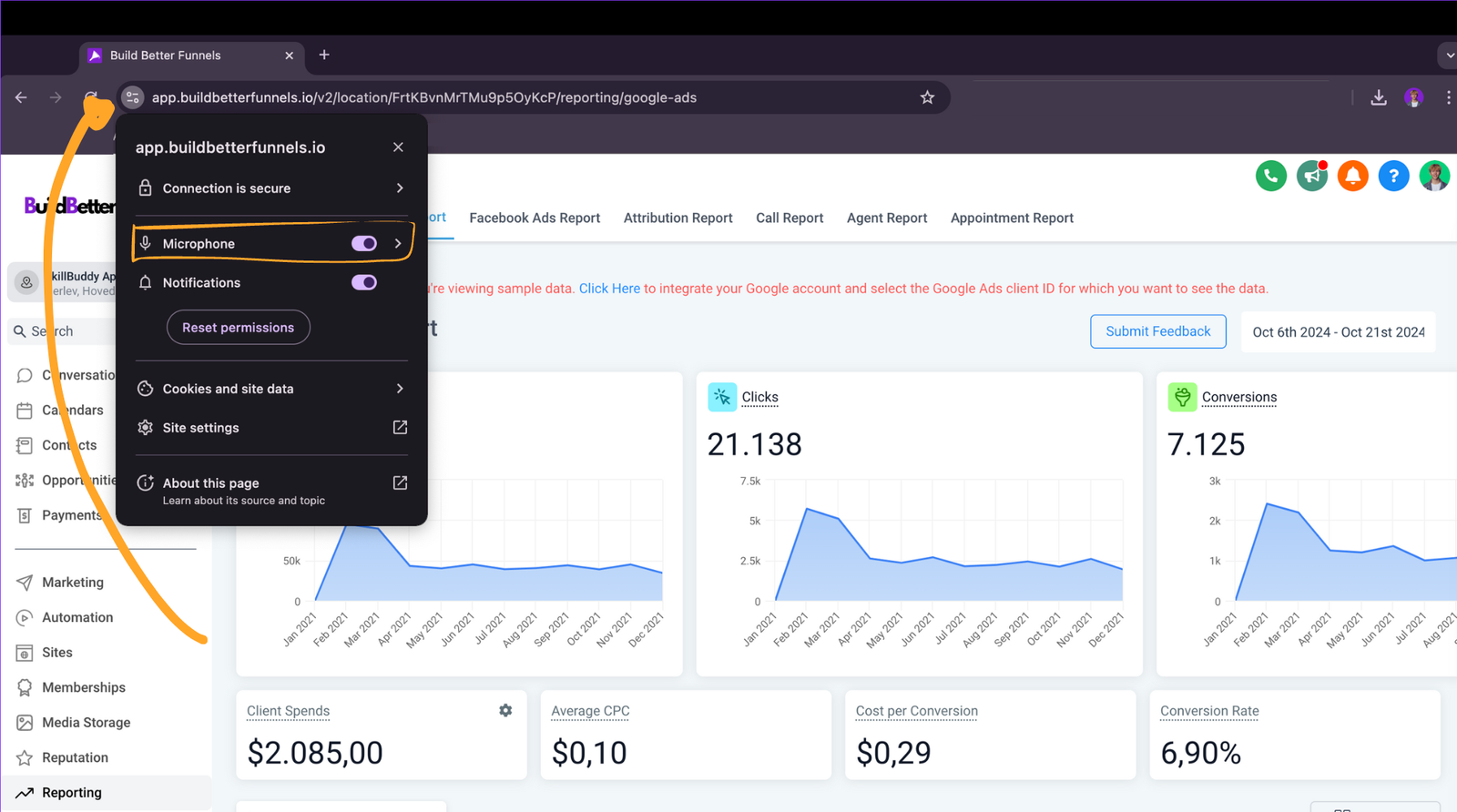Open the Call Report tab
The width and height of the screenshot is (1457, 812).
pos(789,218)
